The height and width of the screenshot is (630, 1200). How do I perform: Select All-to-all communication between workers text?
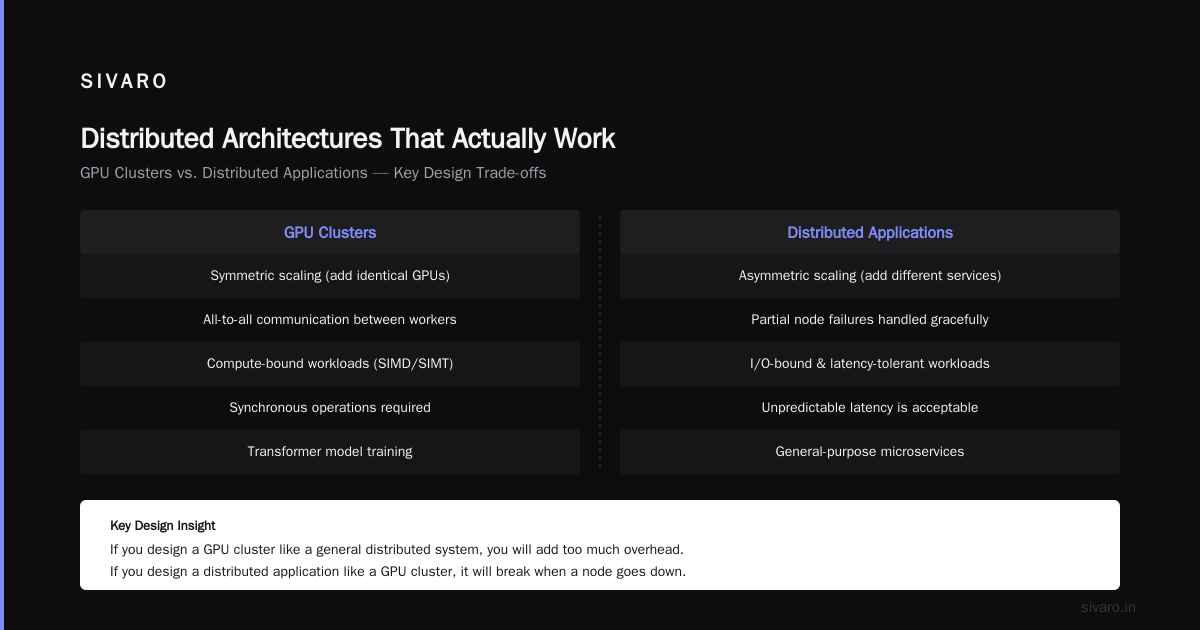330,320
